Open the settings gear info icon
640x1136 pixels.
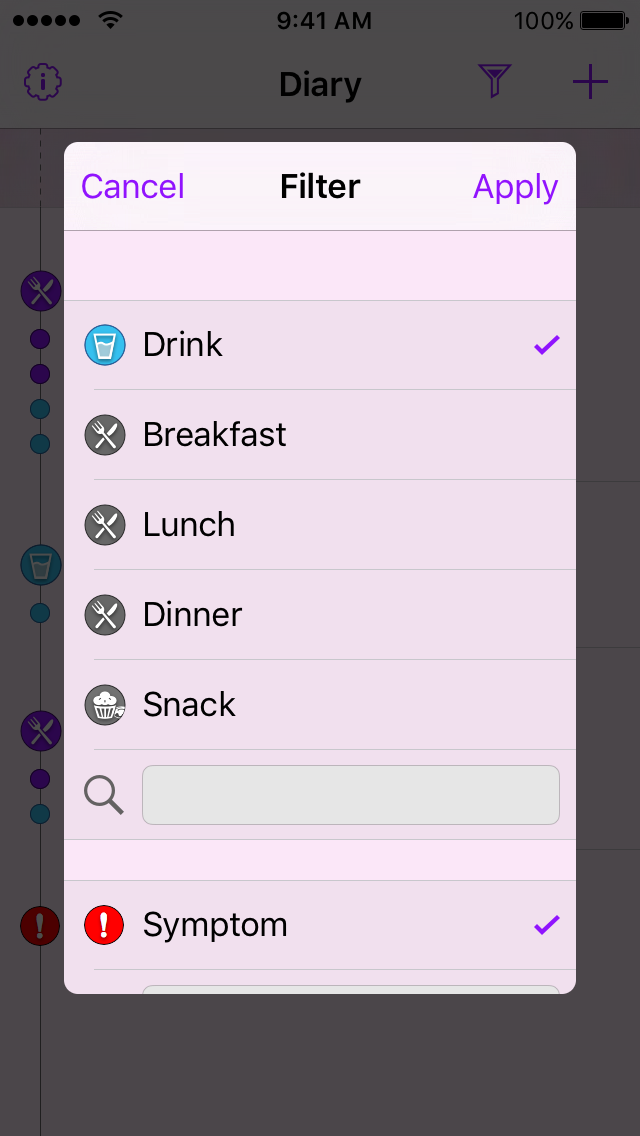(43, 82)
